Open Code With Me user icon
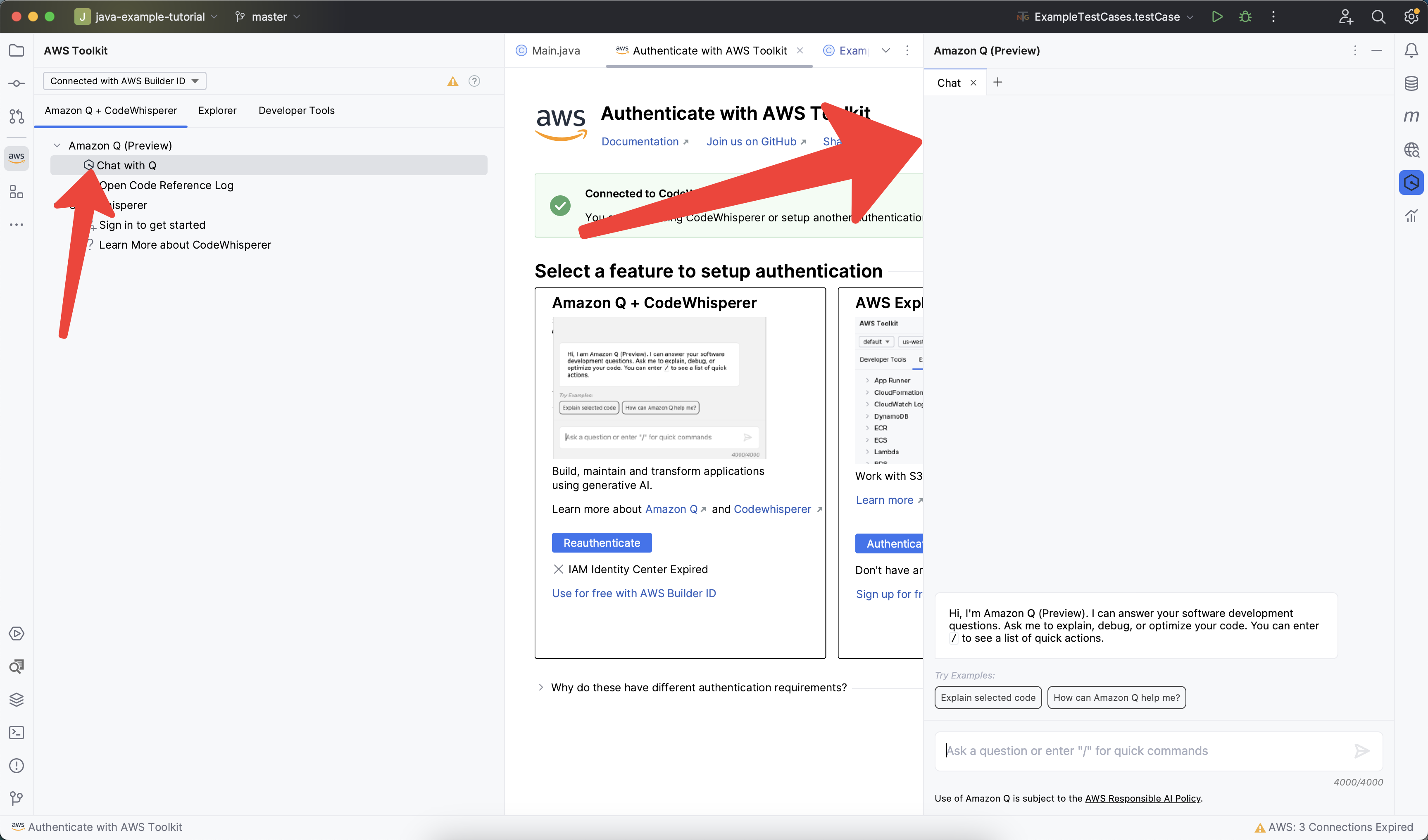 click(1346, 17)
